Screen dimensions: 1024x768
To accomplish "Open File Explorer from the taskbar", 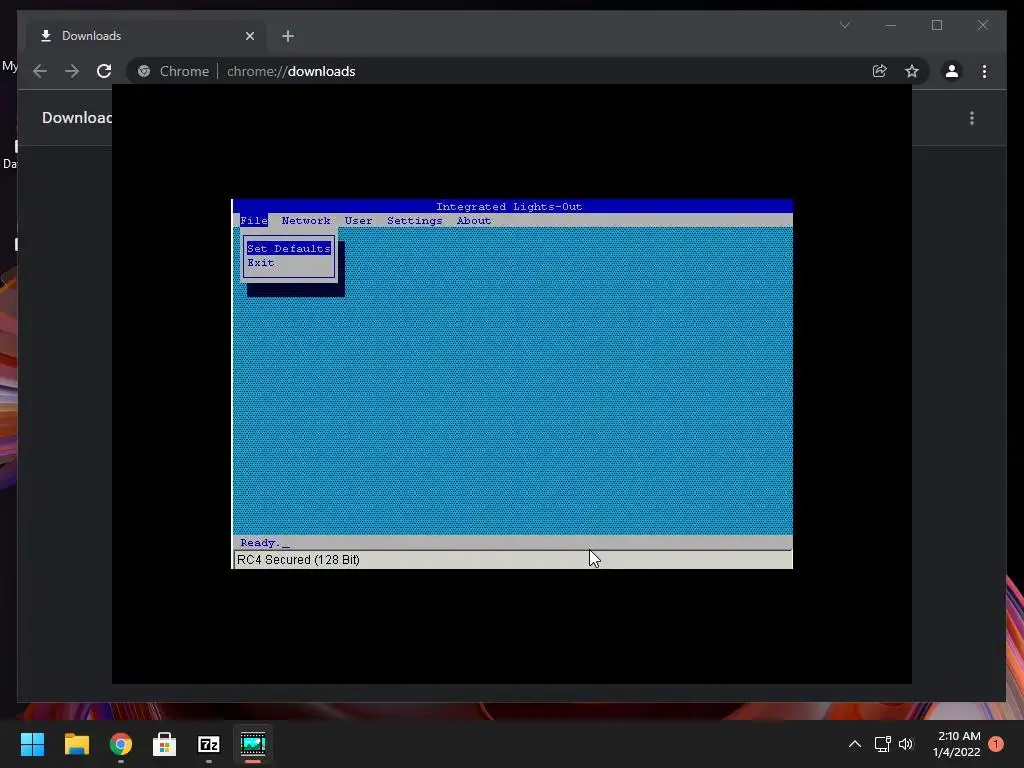I will (76, 744).
